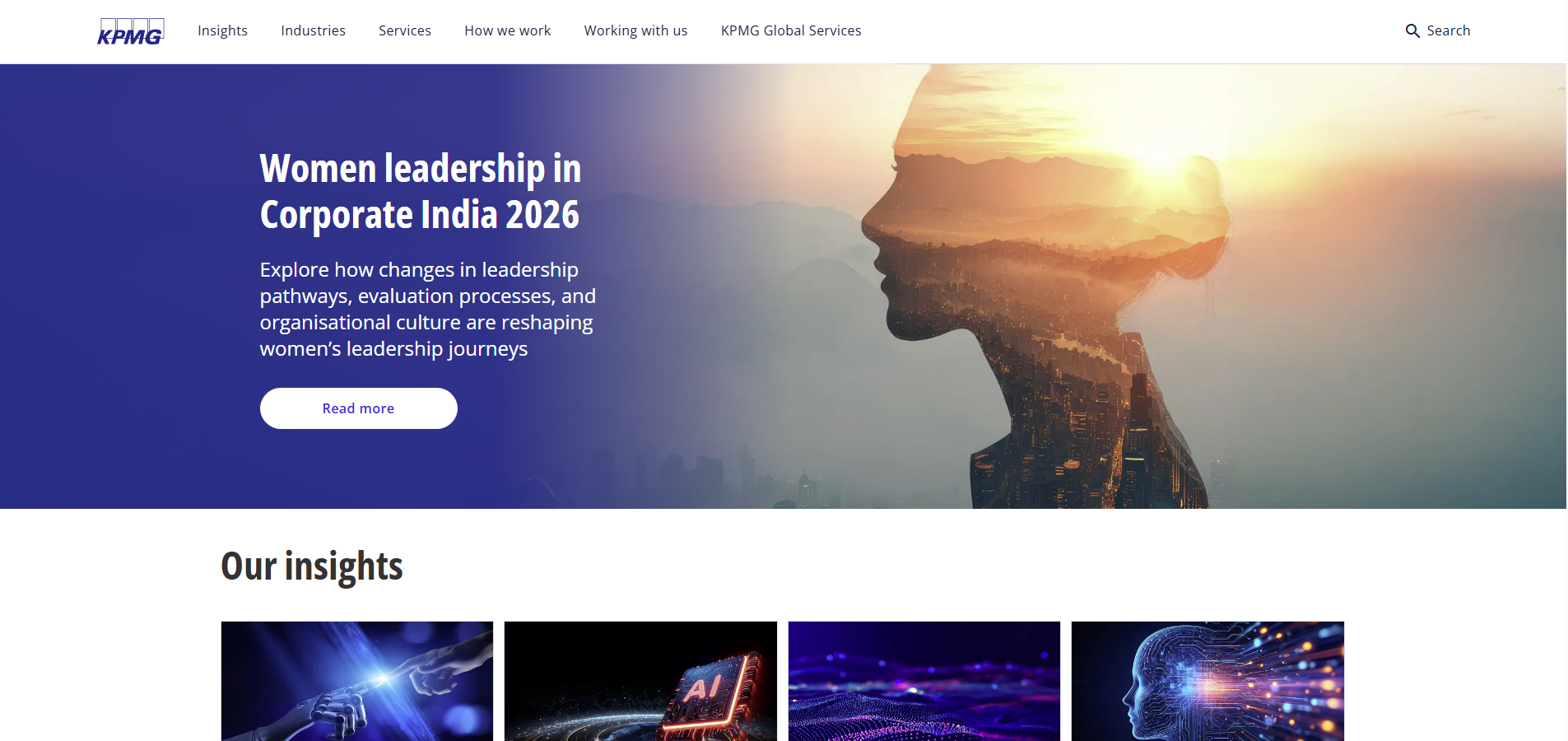Click the woman silhouette hero image

pyautogui.click(x=1045, y=288)
